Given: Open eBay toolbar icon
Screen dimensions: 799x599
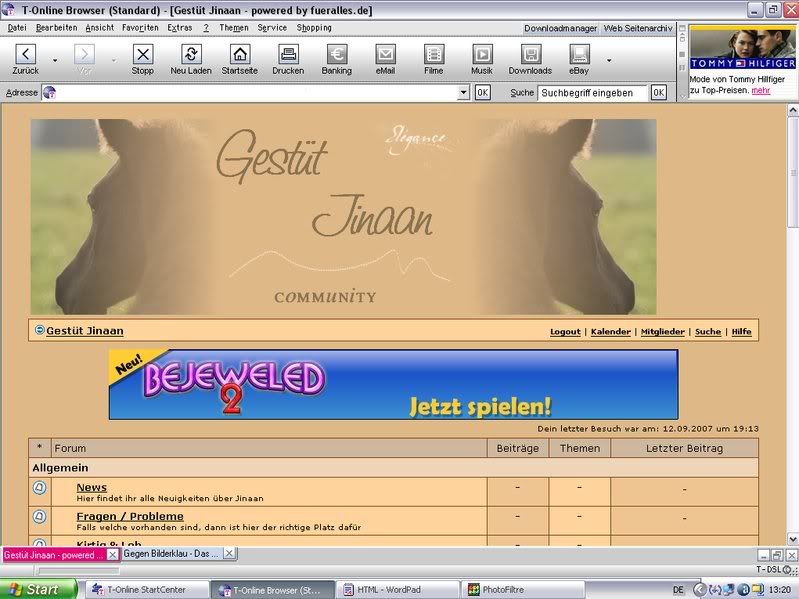Looking at the screenshot, I should (x=579, y=54).
